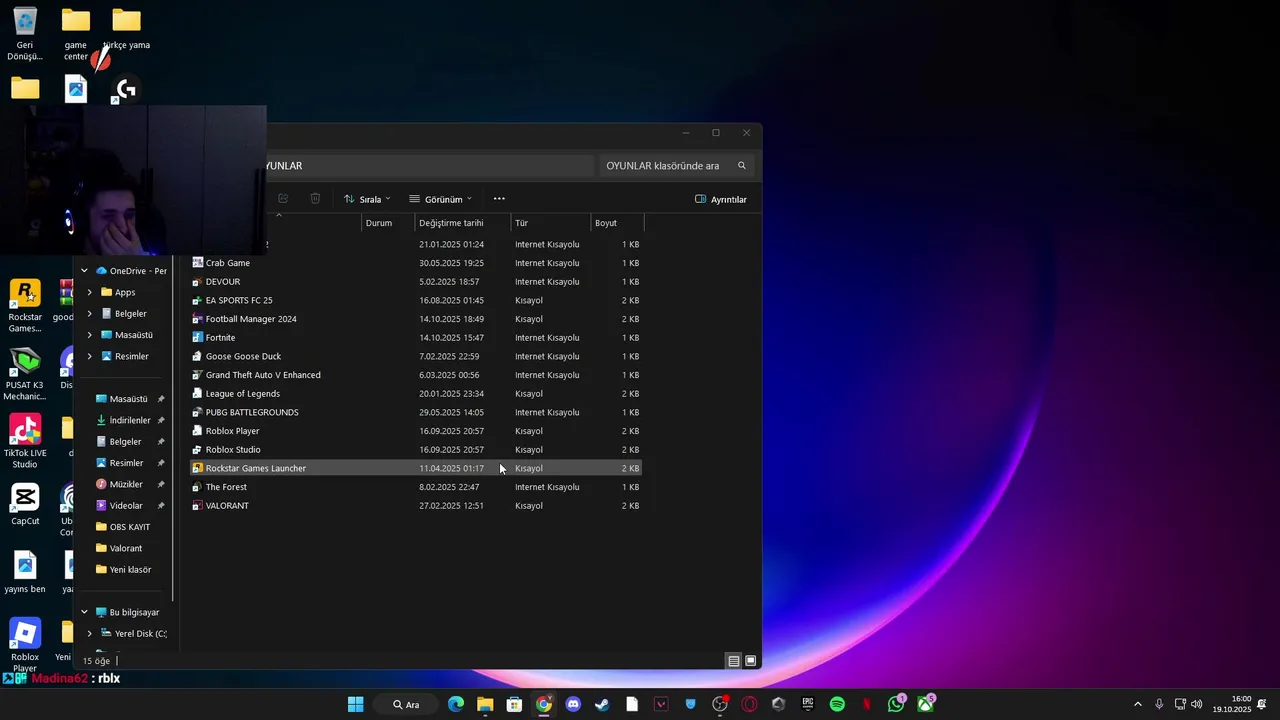The image size is (1280, 720).
Task: Click the Ara taskbar search box
Action: pos(405,704)
